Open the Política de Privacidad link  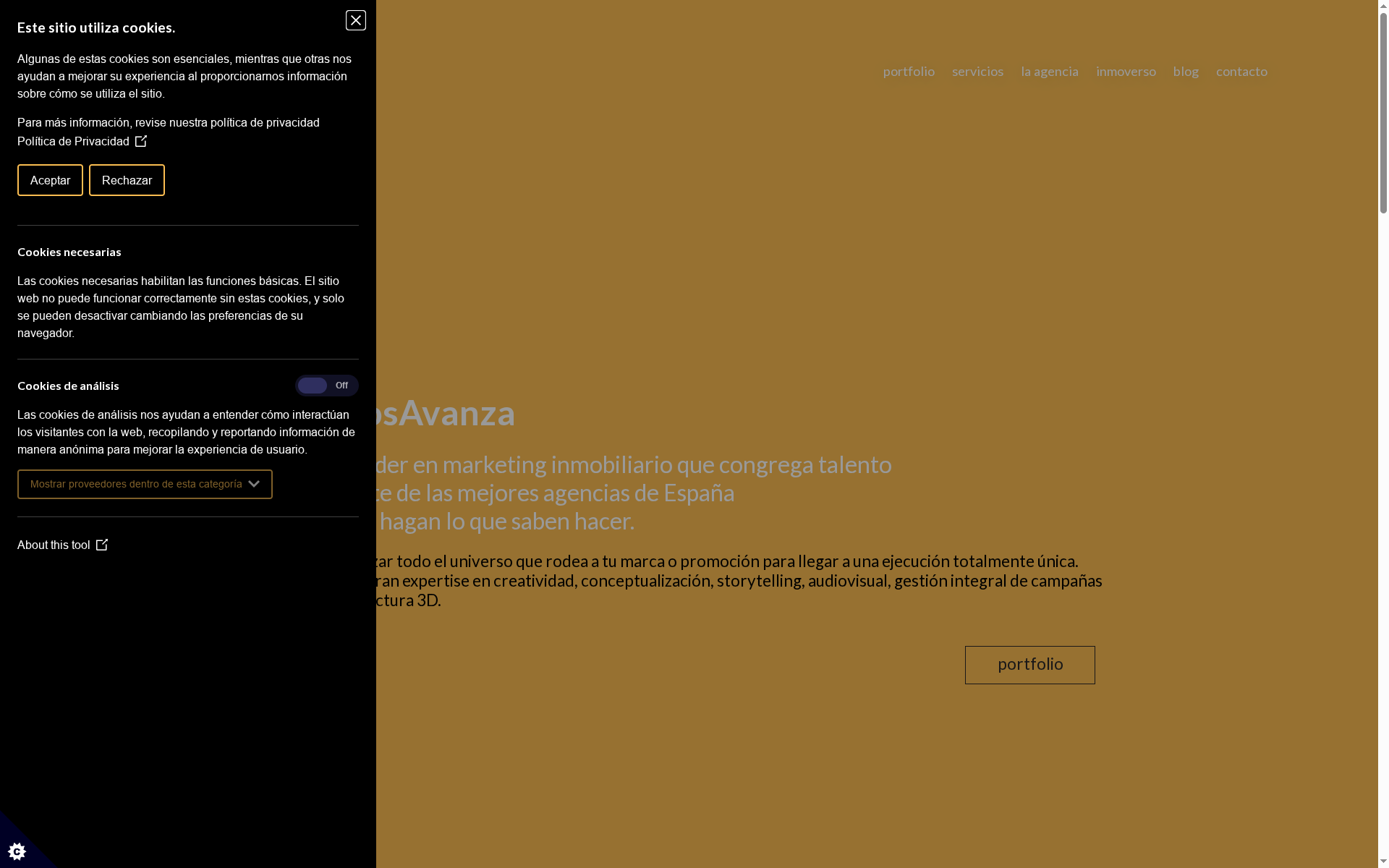pyautogui.click(x=72, y=141)
